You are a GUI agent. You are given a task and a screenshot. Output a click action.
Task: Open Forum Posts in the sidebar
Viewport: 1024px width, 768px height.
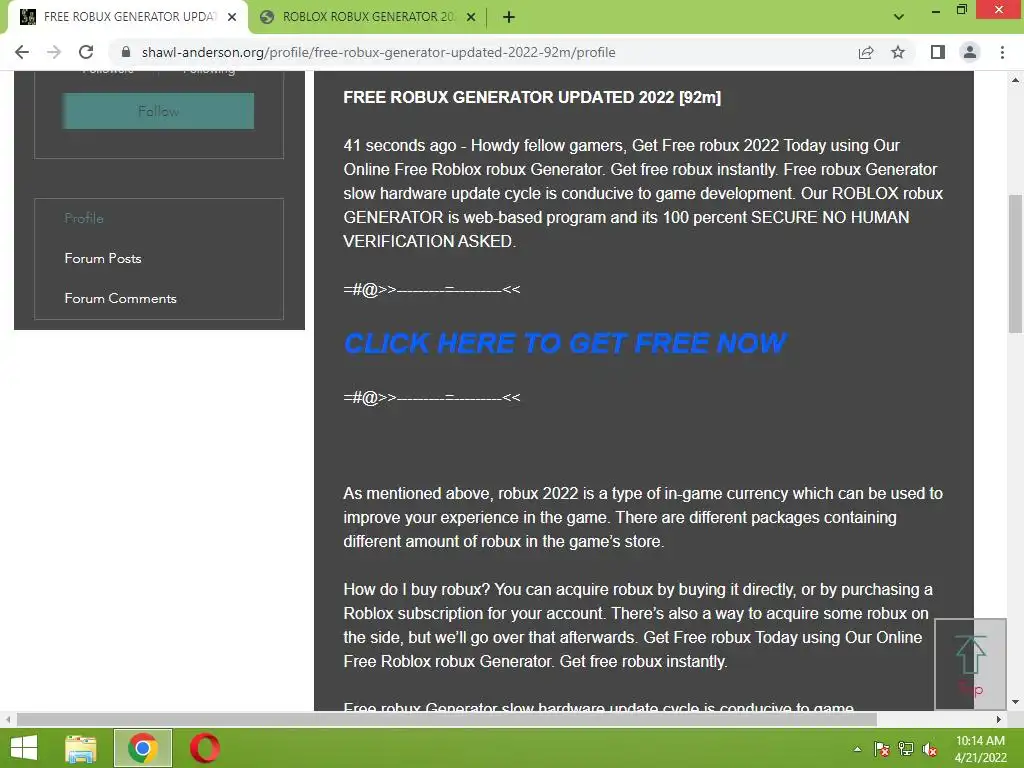coord(103,259)
